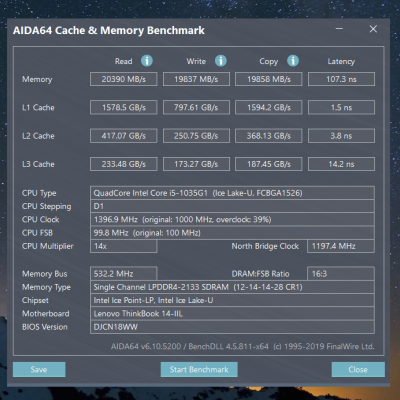Select the L3 Cache copy value 187.45 GB/s
This screenshot has width=400, height=400.
pos(269,164)
